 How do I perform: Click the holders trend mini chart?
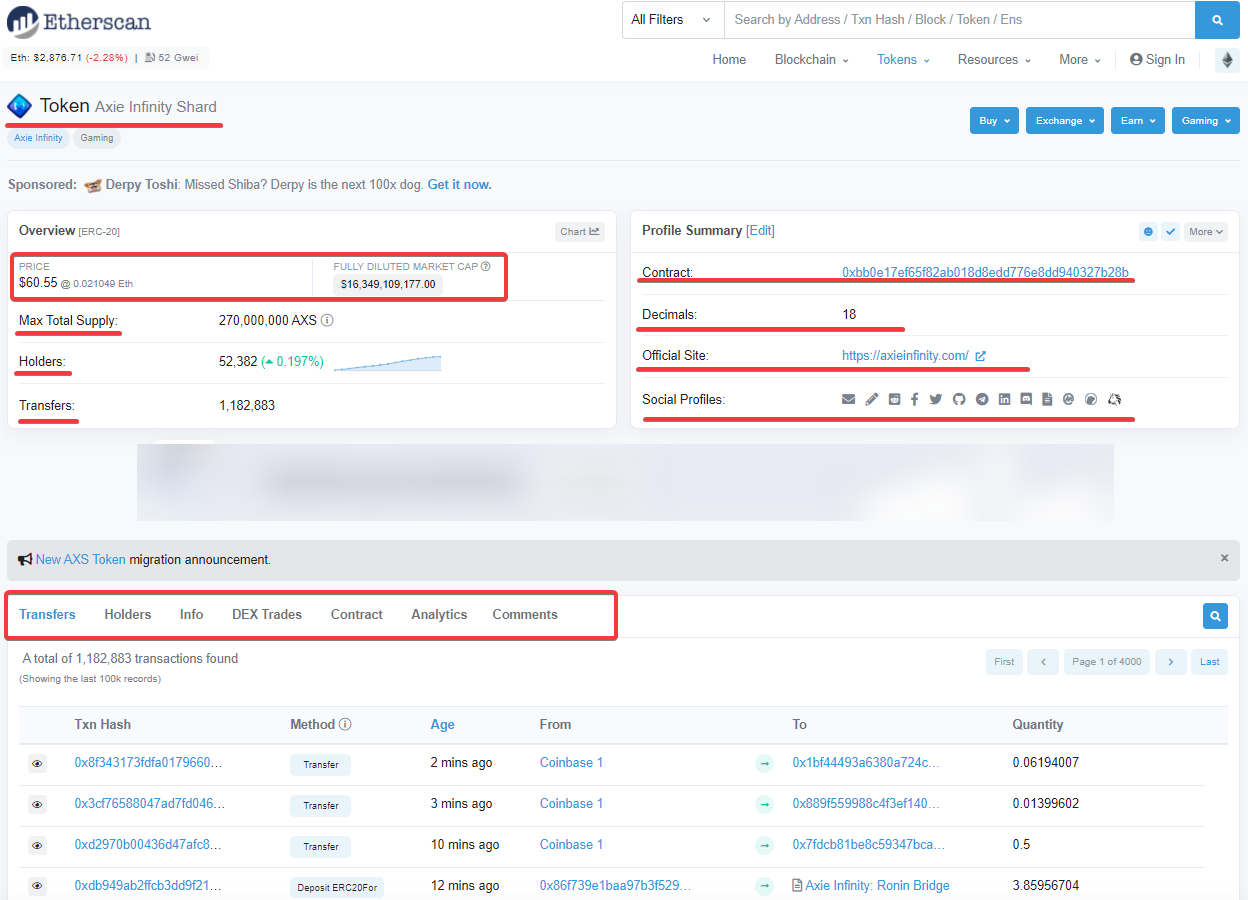[x=387, y=362]
